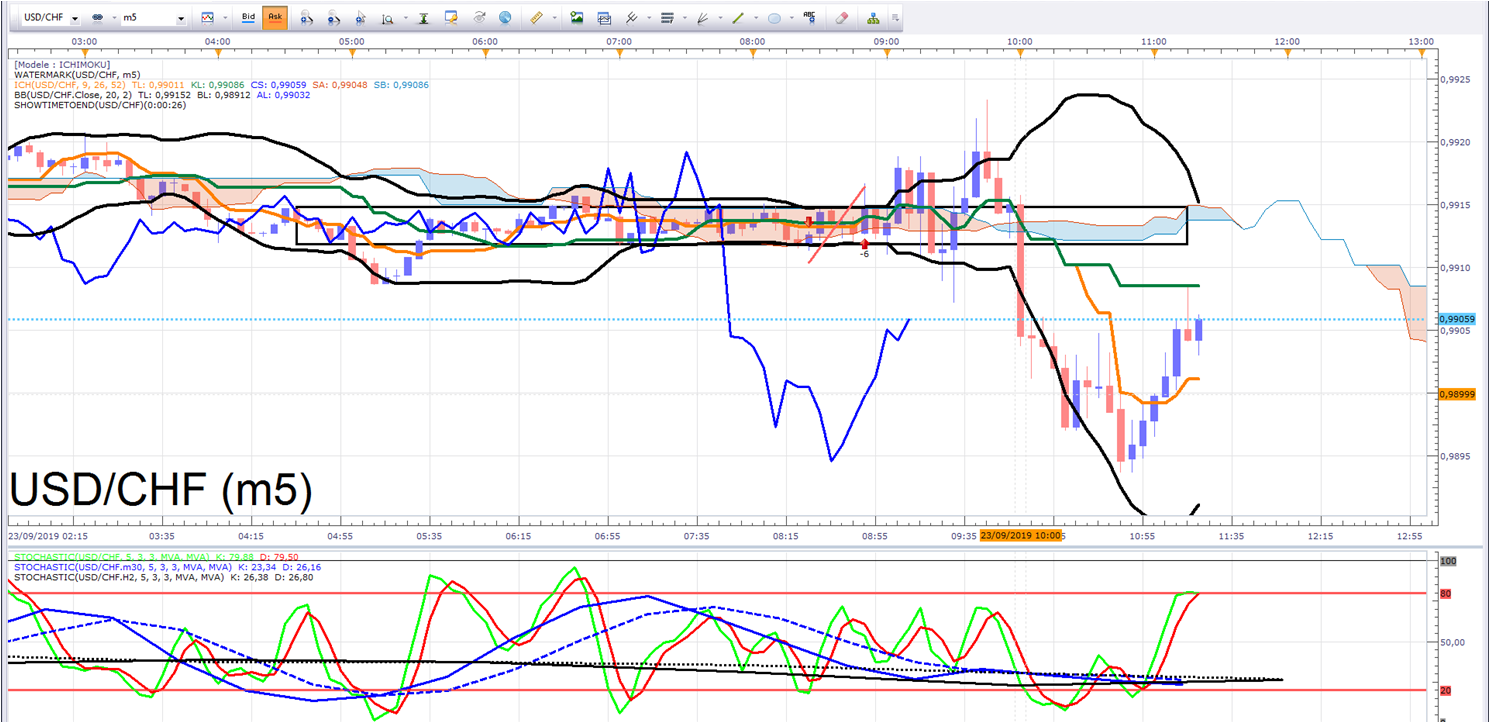Click the horizontal lines list icon
Screen dimensions: 1490x723
coord(667,18)
